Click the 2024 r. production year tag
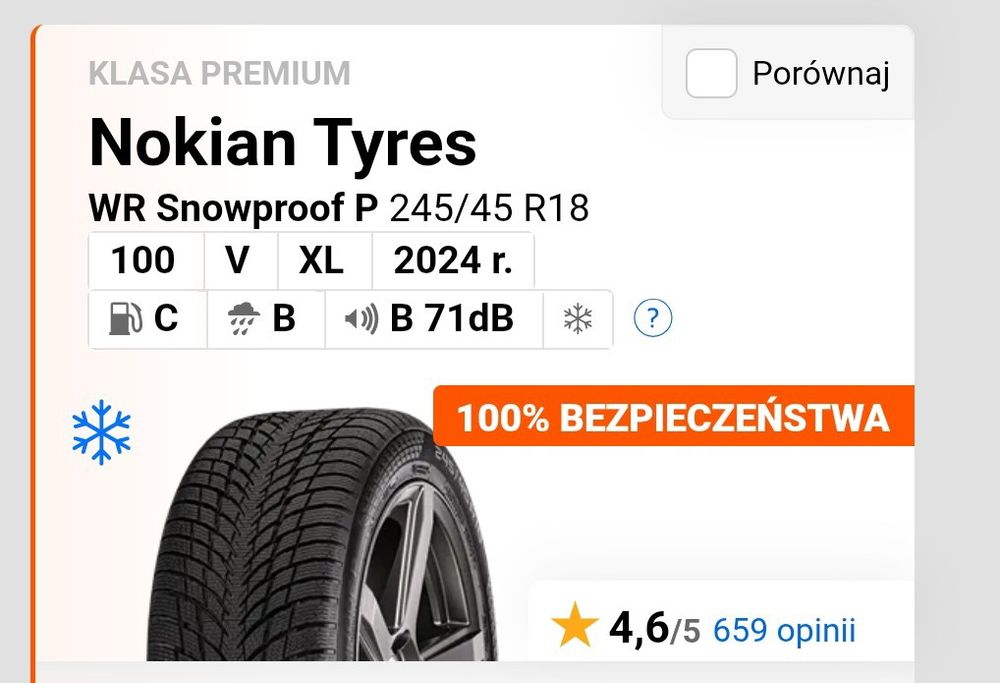Image resolution: width=1000 pixels, height=683 pixels. pyautogui.click(x=452, y=260)
